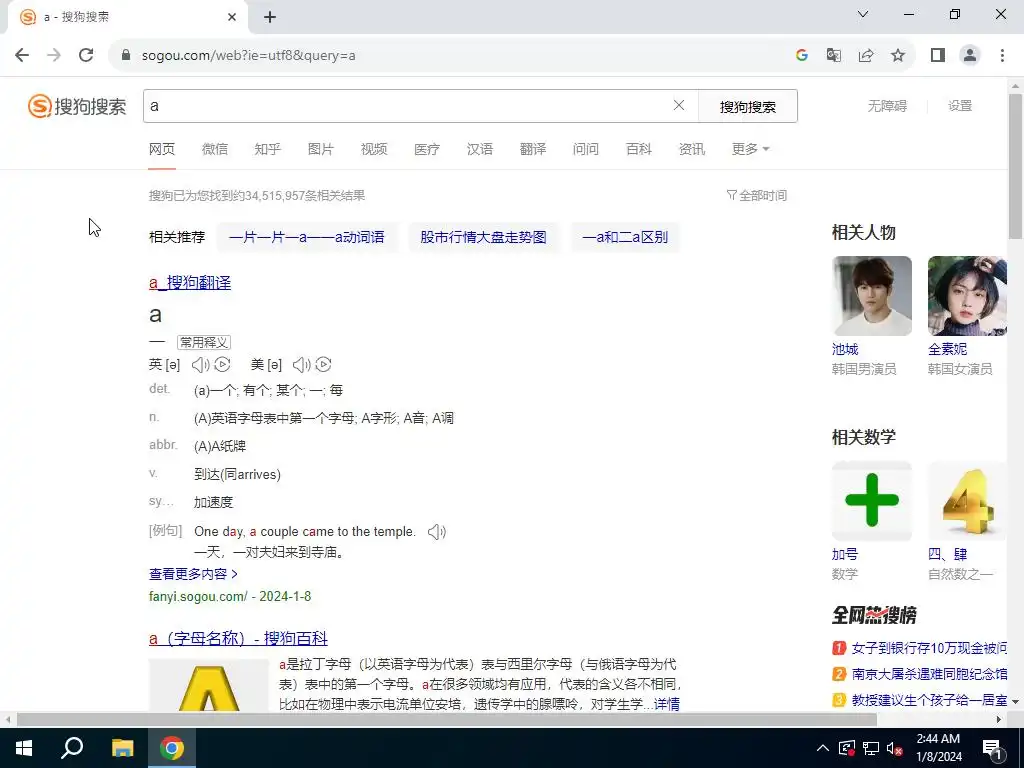Click the horizontal page scrollbar
1024x768 pixels.
click(x=446, y=719)
